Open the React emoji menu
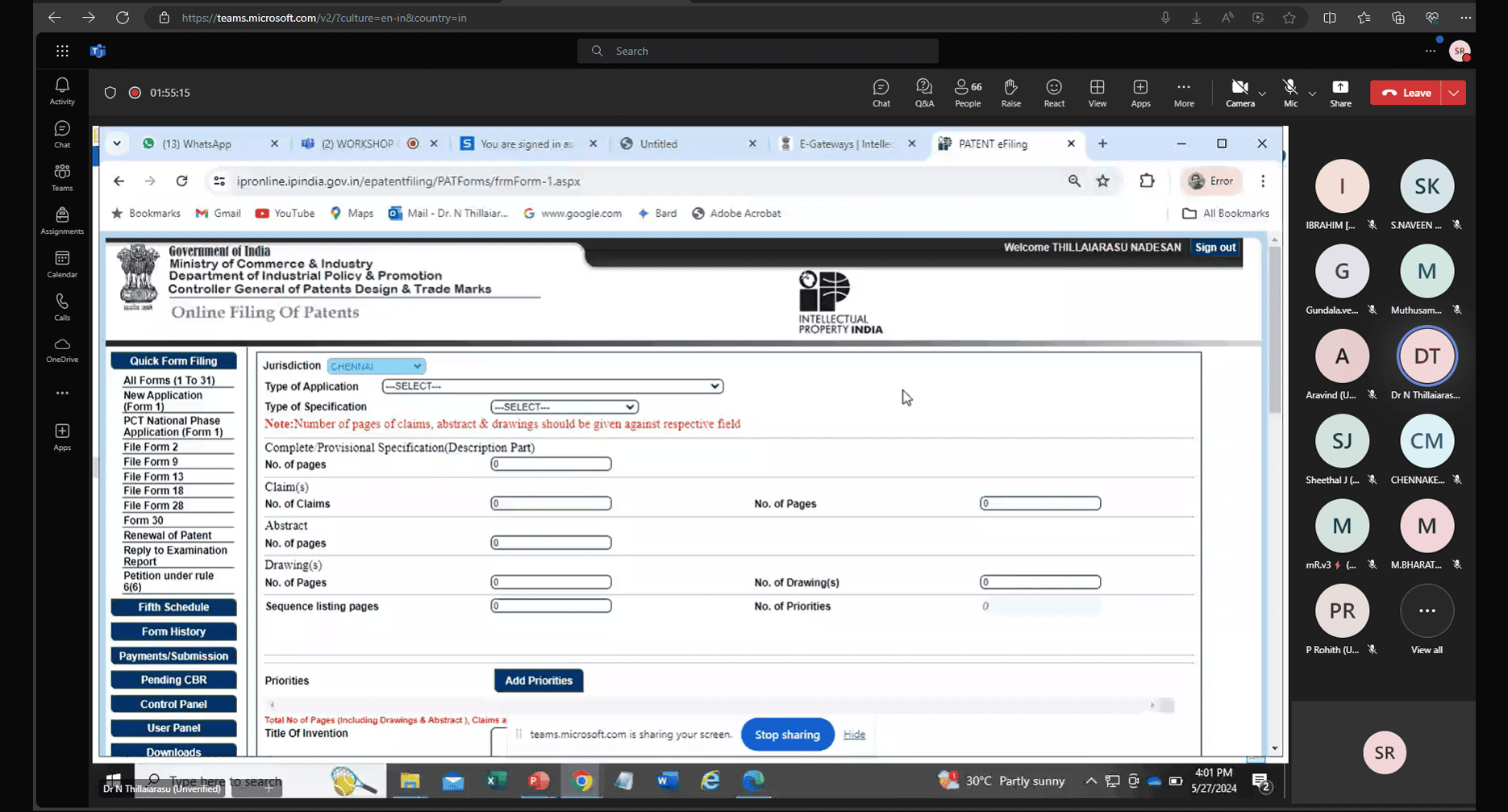The height and width of the screenshot is (812, 1508). (1054, 92)
